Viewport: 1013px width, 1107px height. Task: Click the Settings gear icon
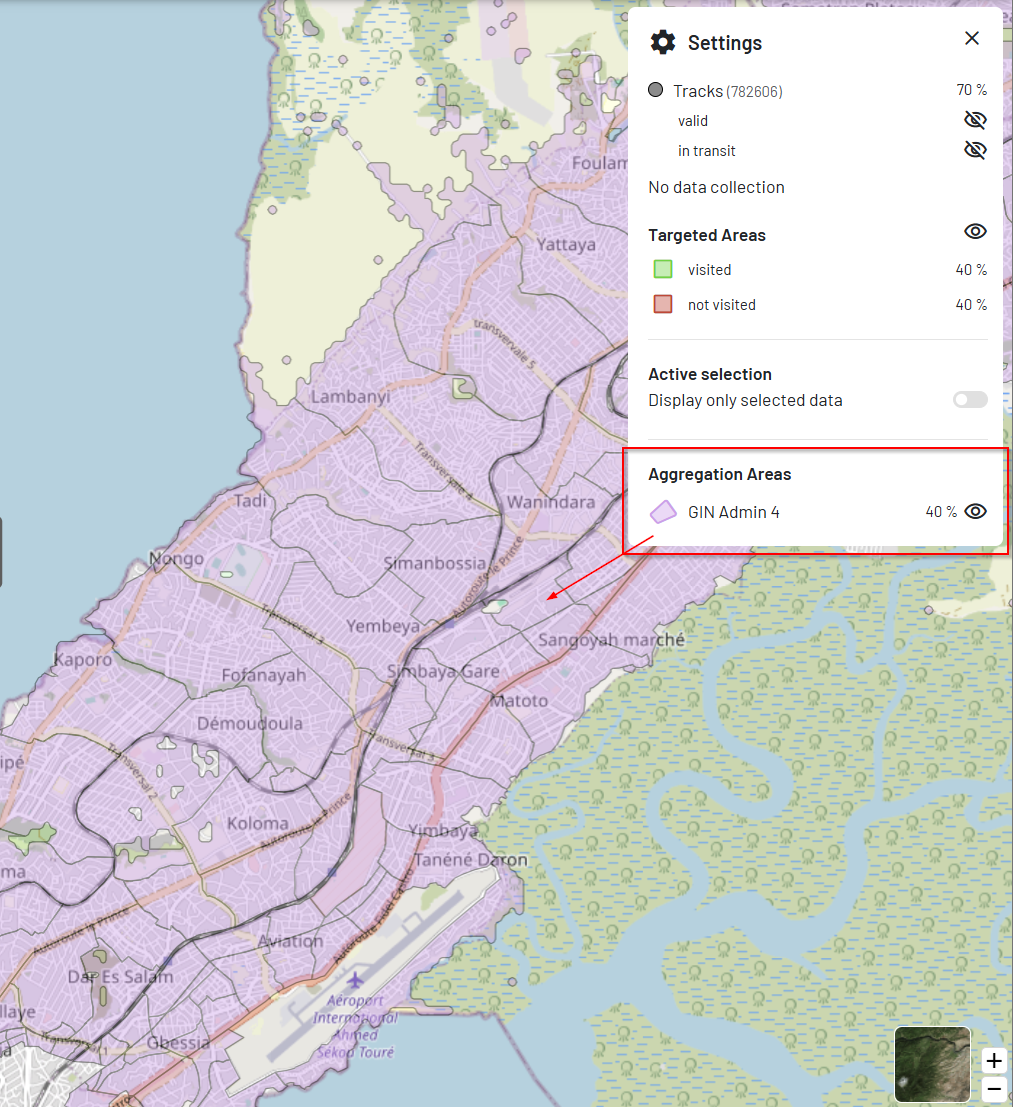coord(662,42)
